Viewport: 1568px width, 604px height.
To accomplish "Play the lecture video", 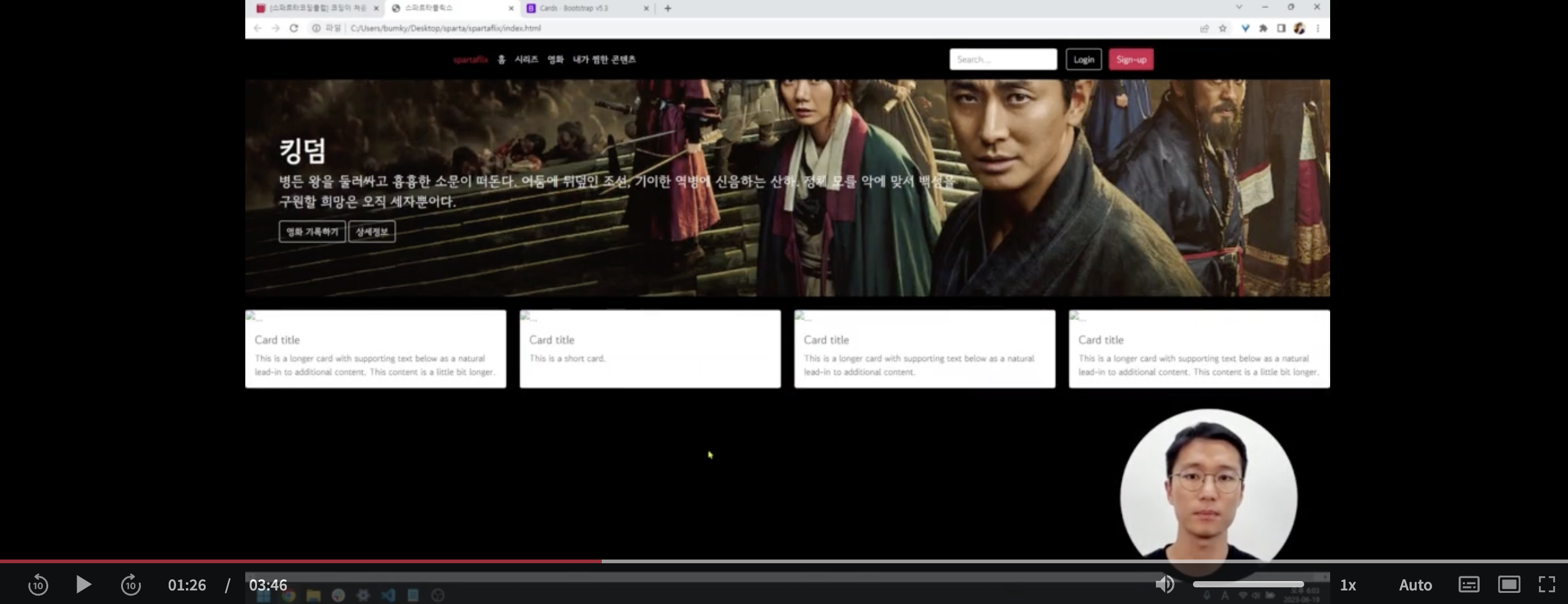I will click(x=83, y=584).
